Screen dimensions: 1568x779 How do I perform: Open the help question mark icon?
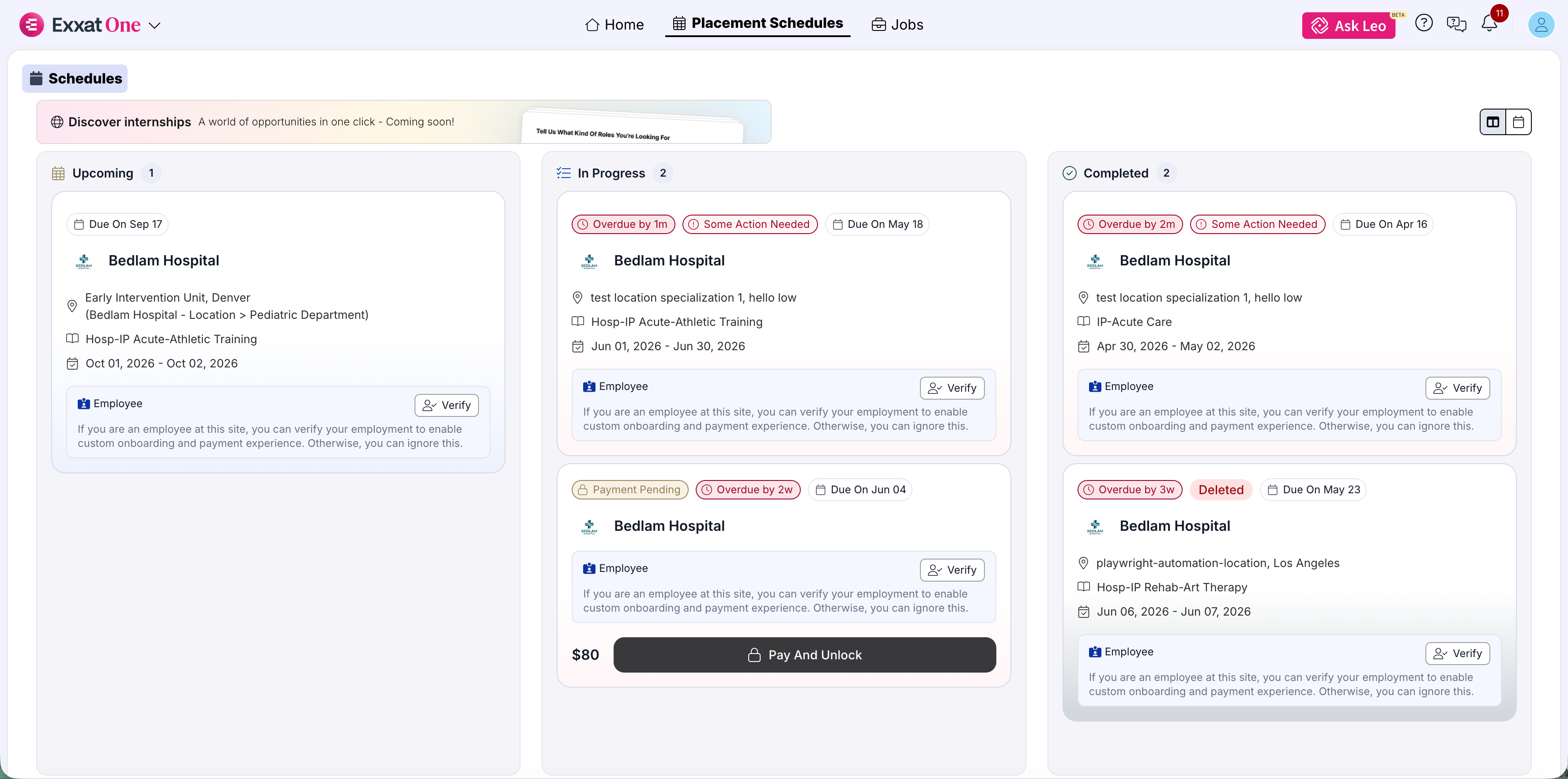(x=1424, y=23)
